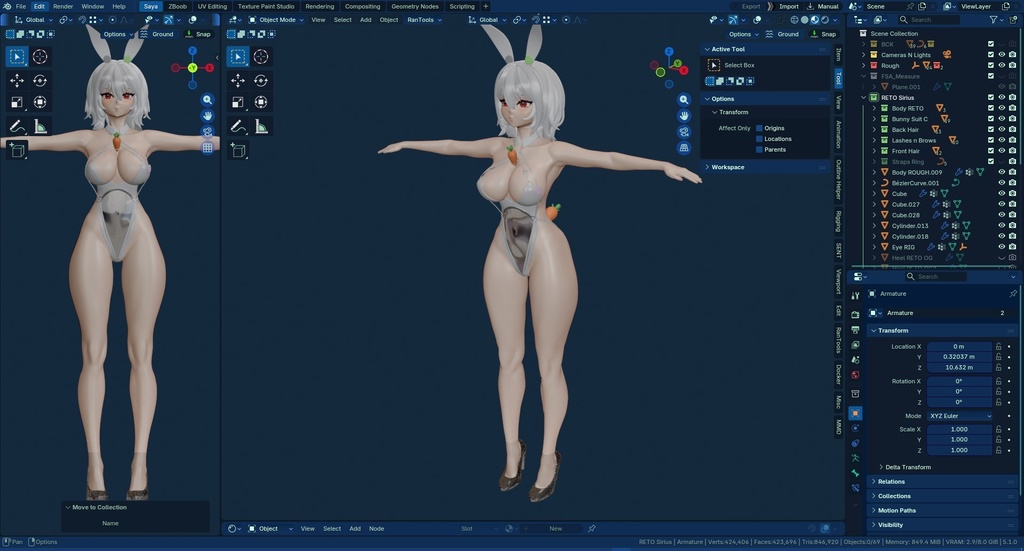
Task: Open the Object properties tab icon
Action: tap(855, 413)
